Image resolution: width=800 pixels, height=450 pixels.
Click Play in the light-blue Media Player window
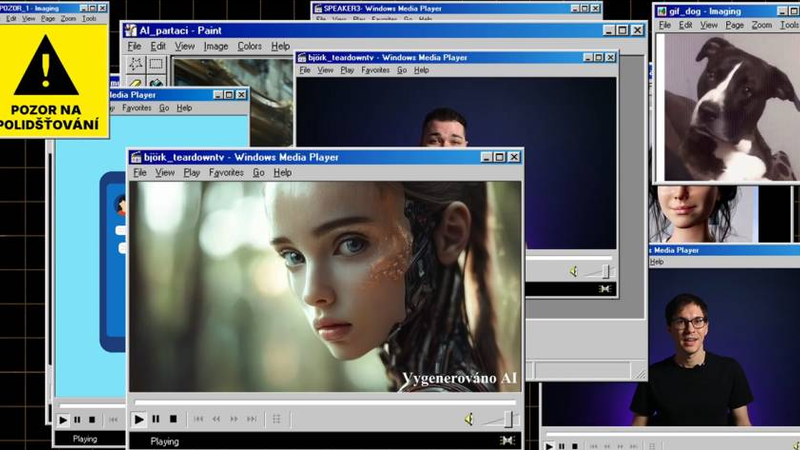pos(63,420)
